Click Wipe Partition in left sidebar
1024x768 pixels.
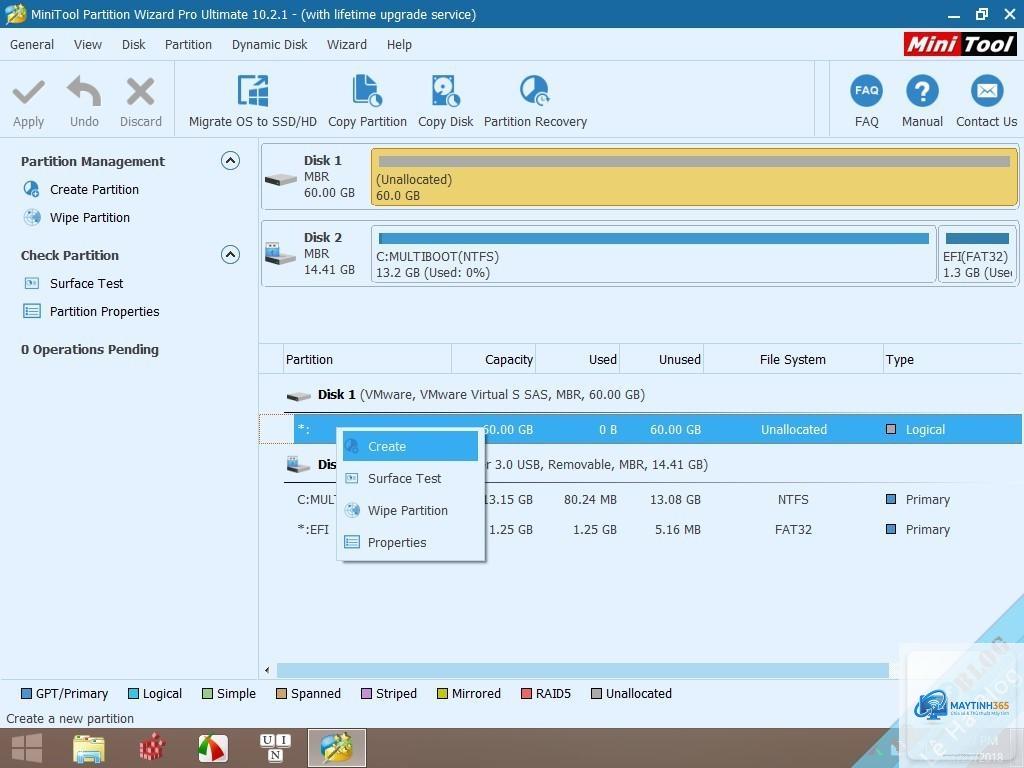[x=89, y=217]
